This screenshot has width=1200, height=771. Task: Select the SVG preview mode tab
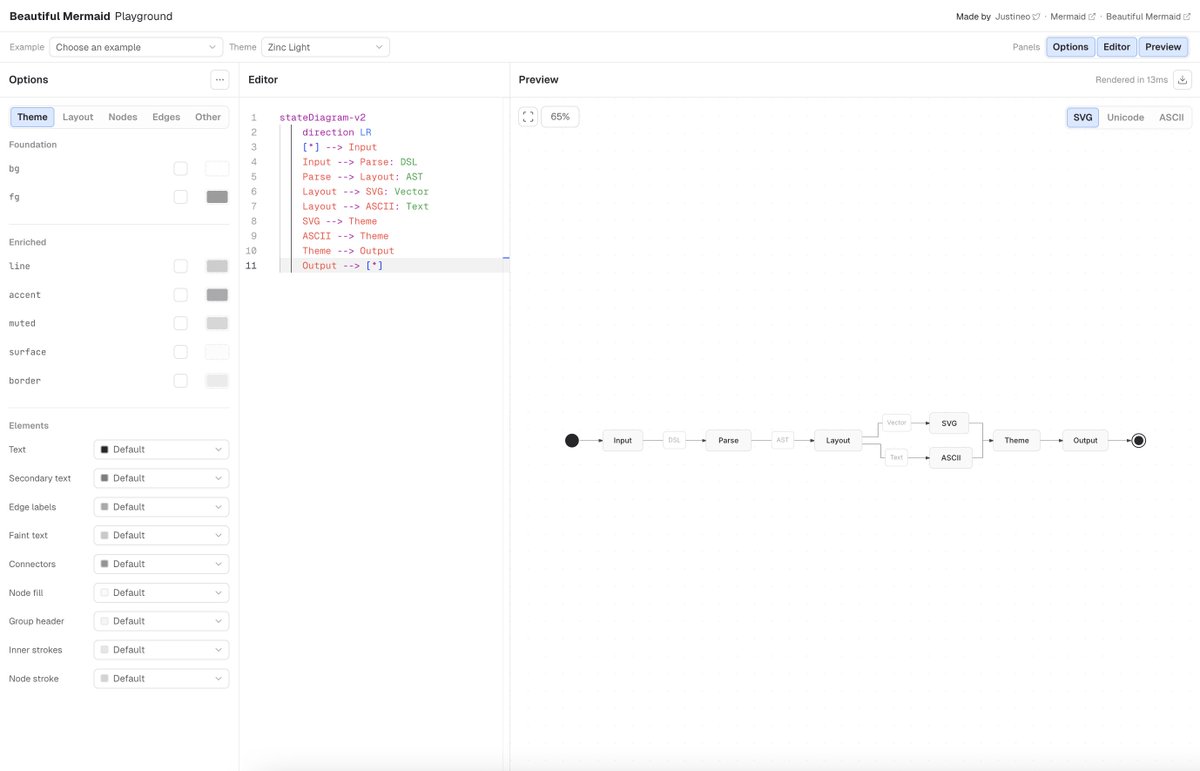[1083, 117]
